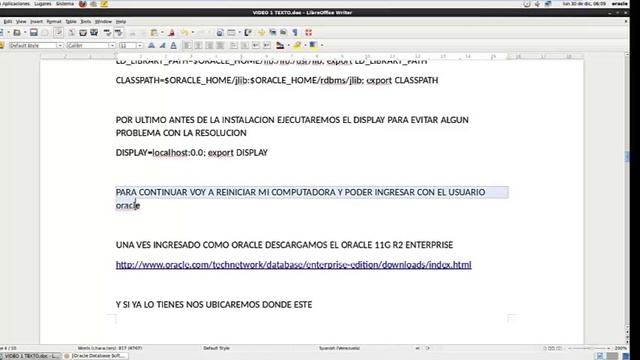The image size is (640, 360).
Task: Open the Edit menu
Action: coord(8,22)
